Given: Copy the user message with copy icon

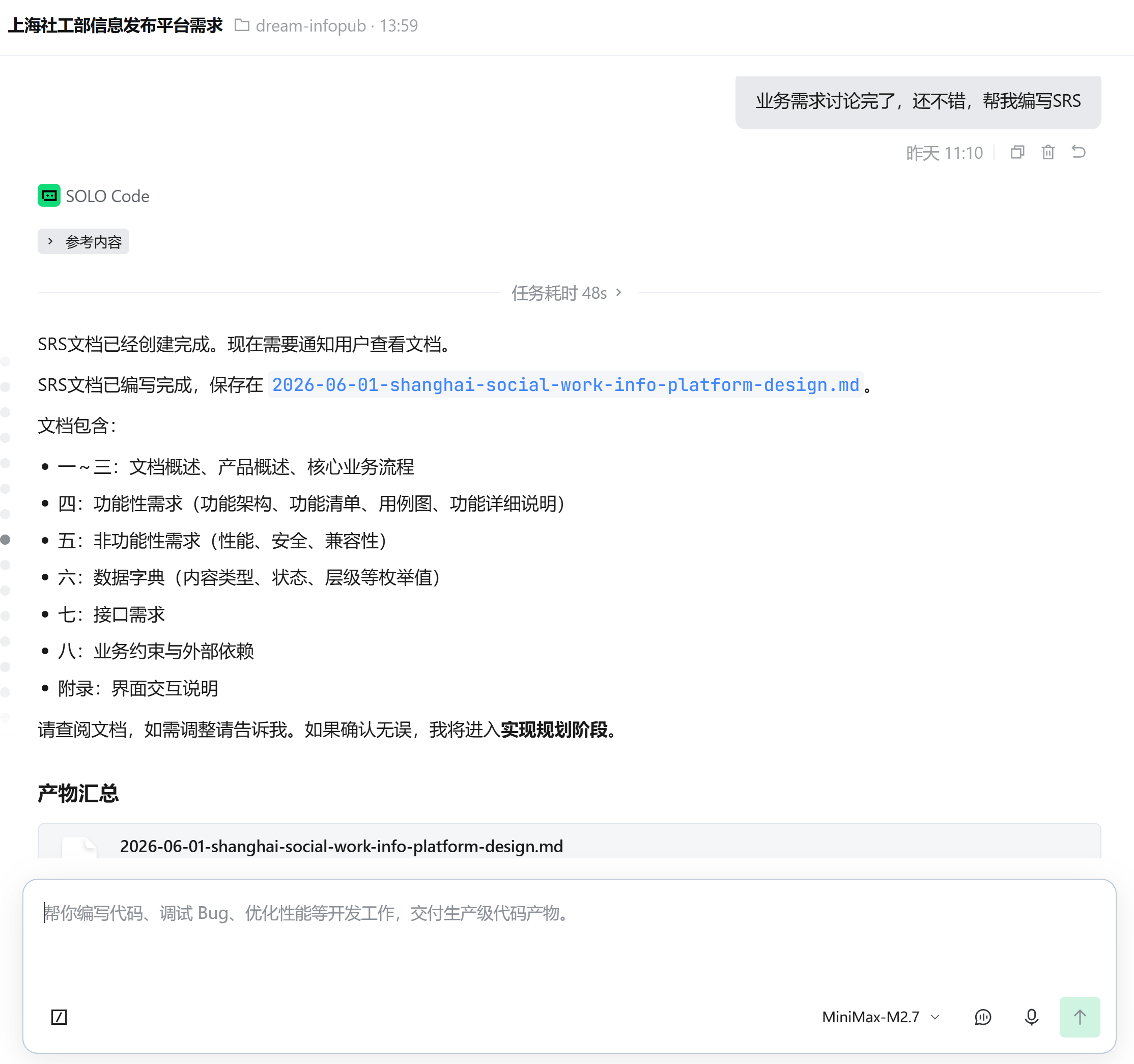Looking at the screenshot, I should click(x=1017, y=152).
